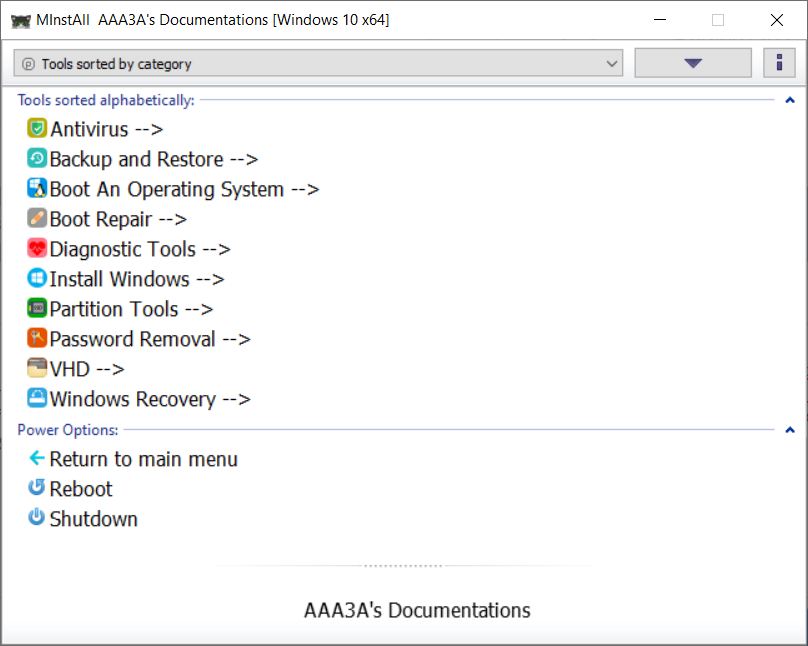Click the Password Removal key icon
The height and width of the screenshot is (646, 808).
click(x=37, y=338)
